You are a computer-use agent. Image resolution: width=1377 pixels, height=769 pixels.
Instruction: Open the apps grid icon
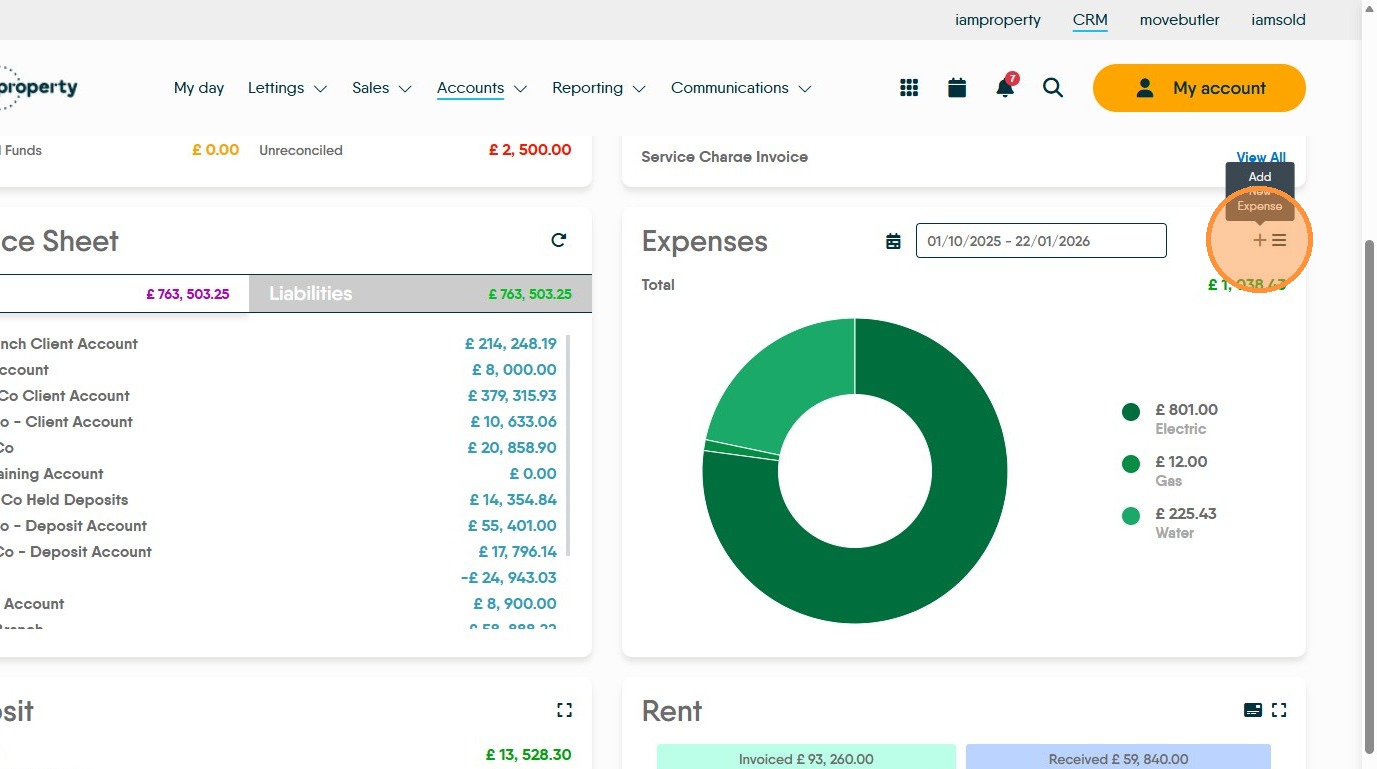coord(909,88)
